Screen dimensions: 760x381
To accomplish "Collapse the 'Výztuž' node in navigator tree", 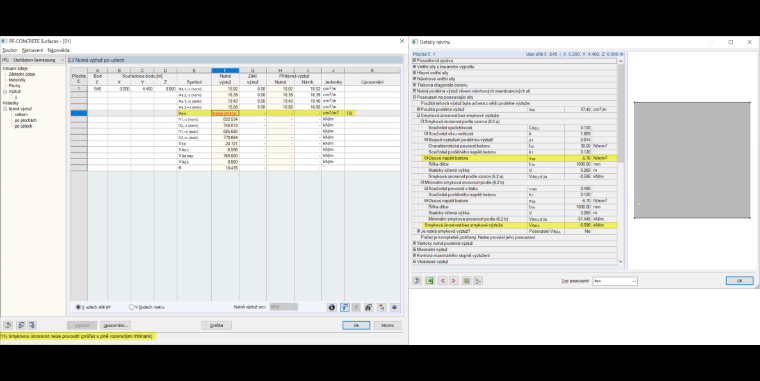I will [5, 92].
